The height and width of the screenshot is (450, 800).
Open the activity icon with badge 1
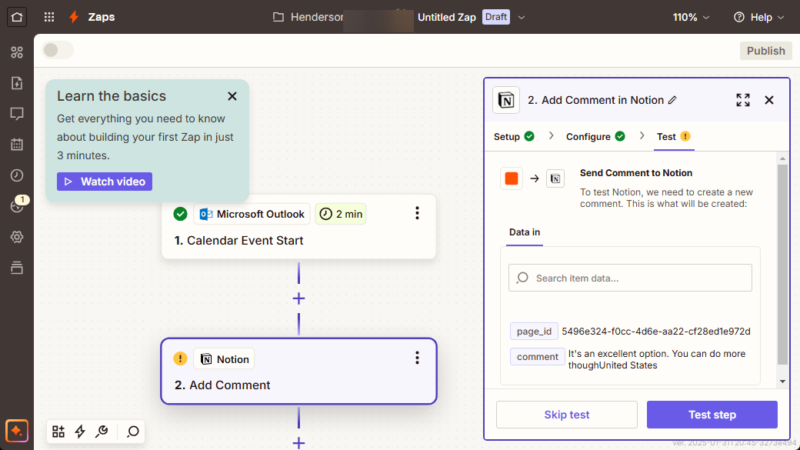tap(18, 205)
